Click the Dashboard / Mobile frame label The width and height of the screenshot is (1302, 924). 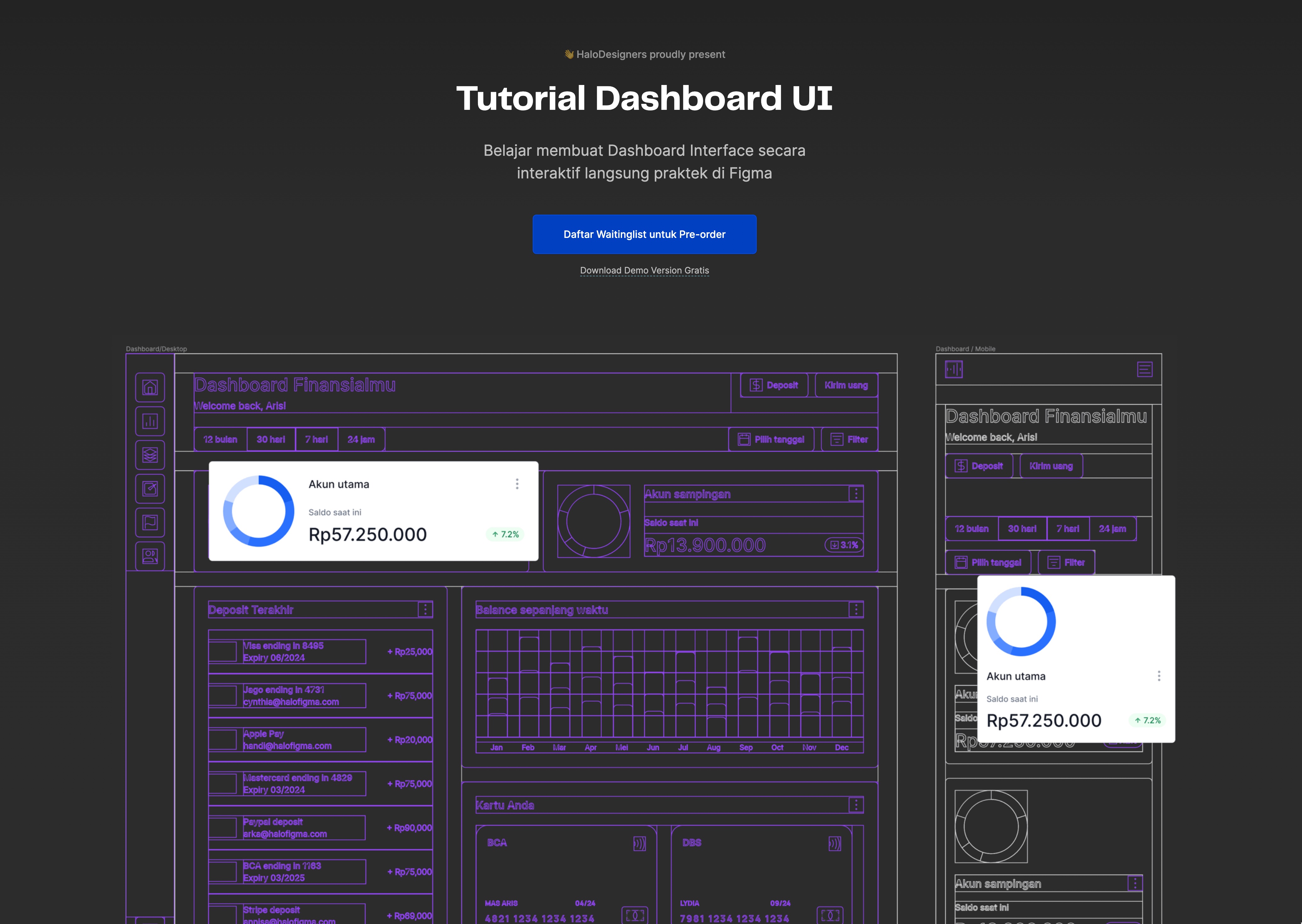pos(965,349)
